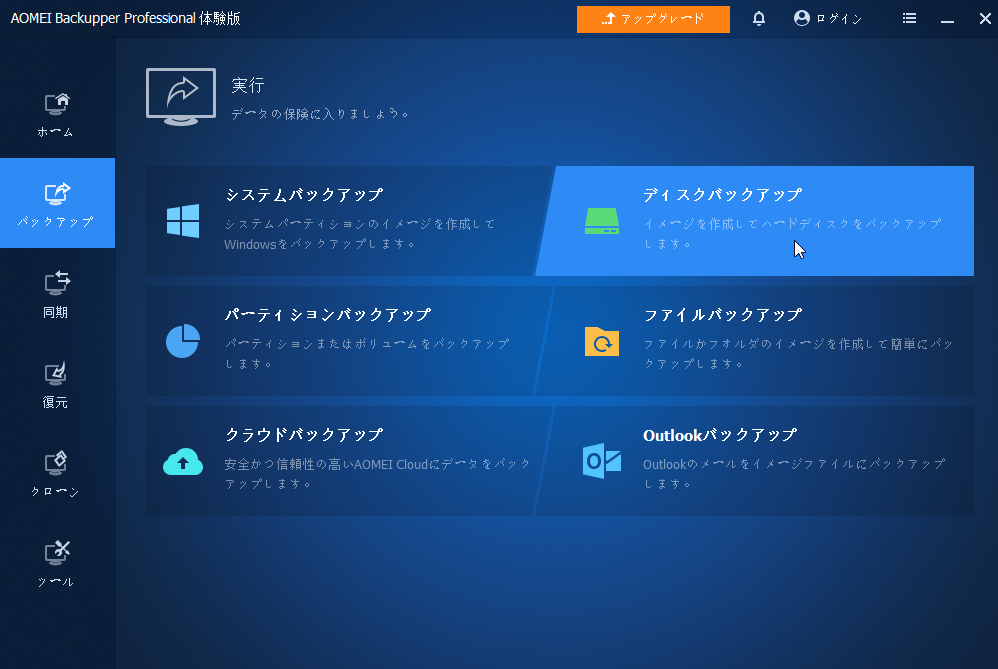Image resolution: width=998 pixels, height=669 pixels.
Task: Open the Sync (同期) sidebar section
Action: (x=57, y=294)
